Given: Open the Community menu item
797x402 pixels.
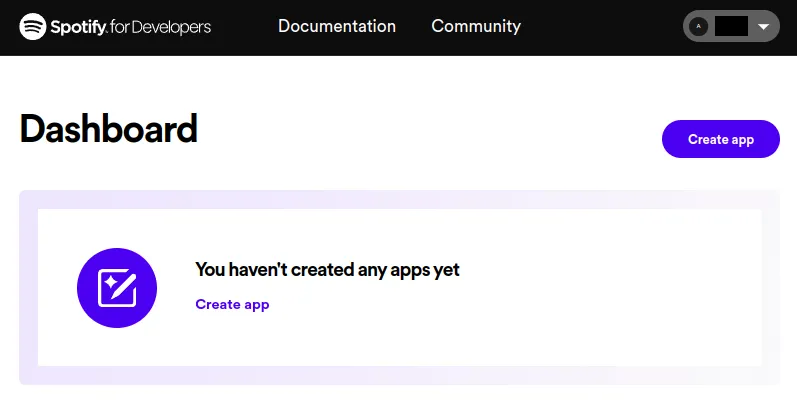Looking at the screenshot, I should (476, 26).
